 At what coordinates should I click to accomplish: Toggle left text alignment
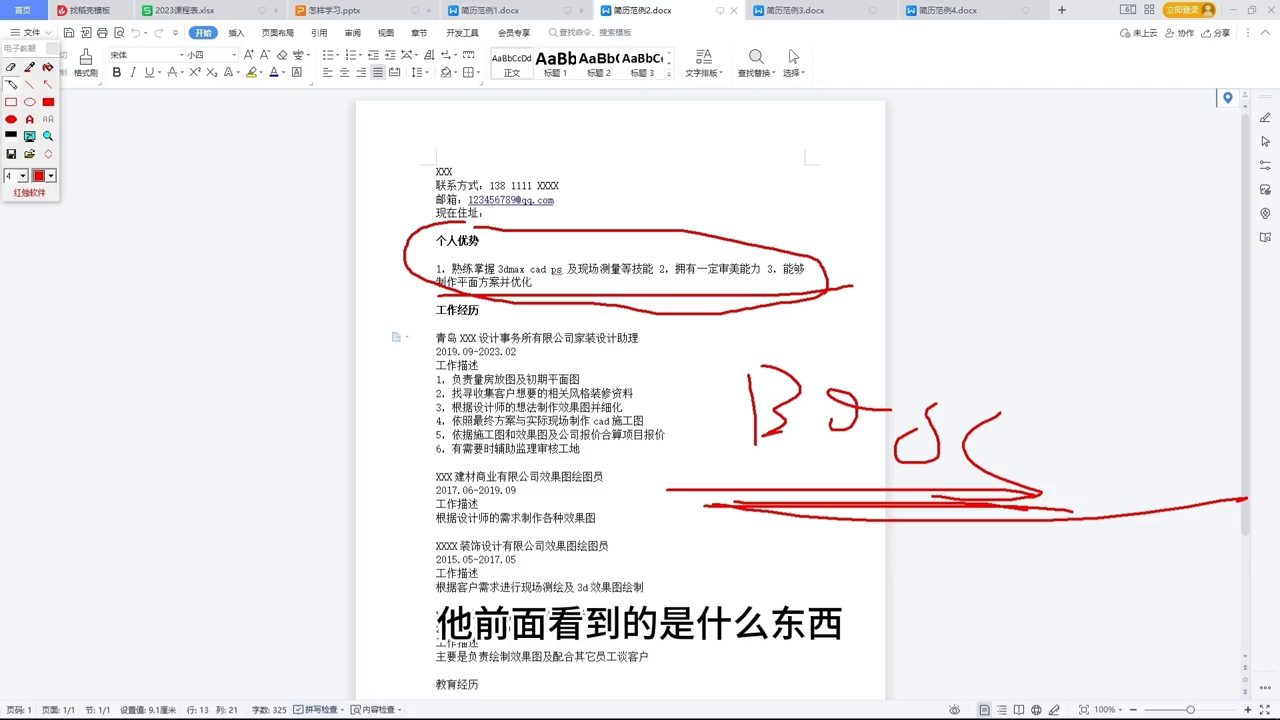click(x=327, y=72)
